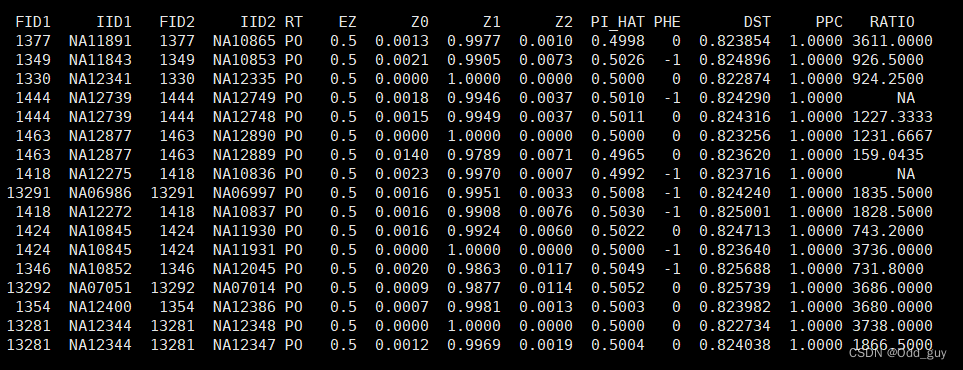Screen dimensions: 963x370
Task: Click Z2 value 0.0117
Action: 545,270
